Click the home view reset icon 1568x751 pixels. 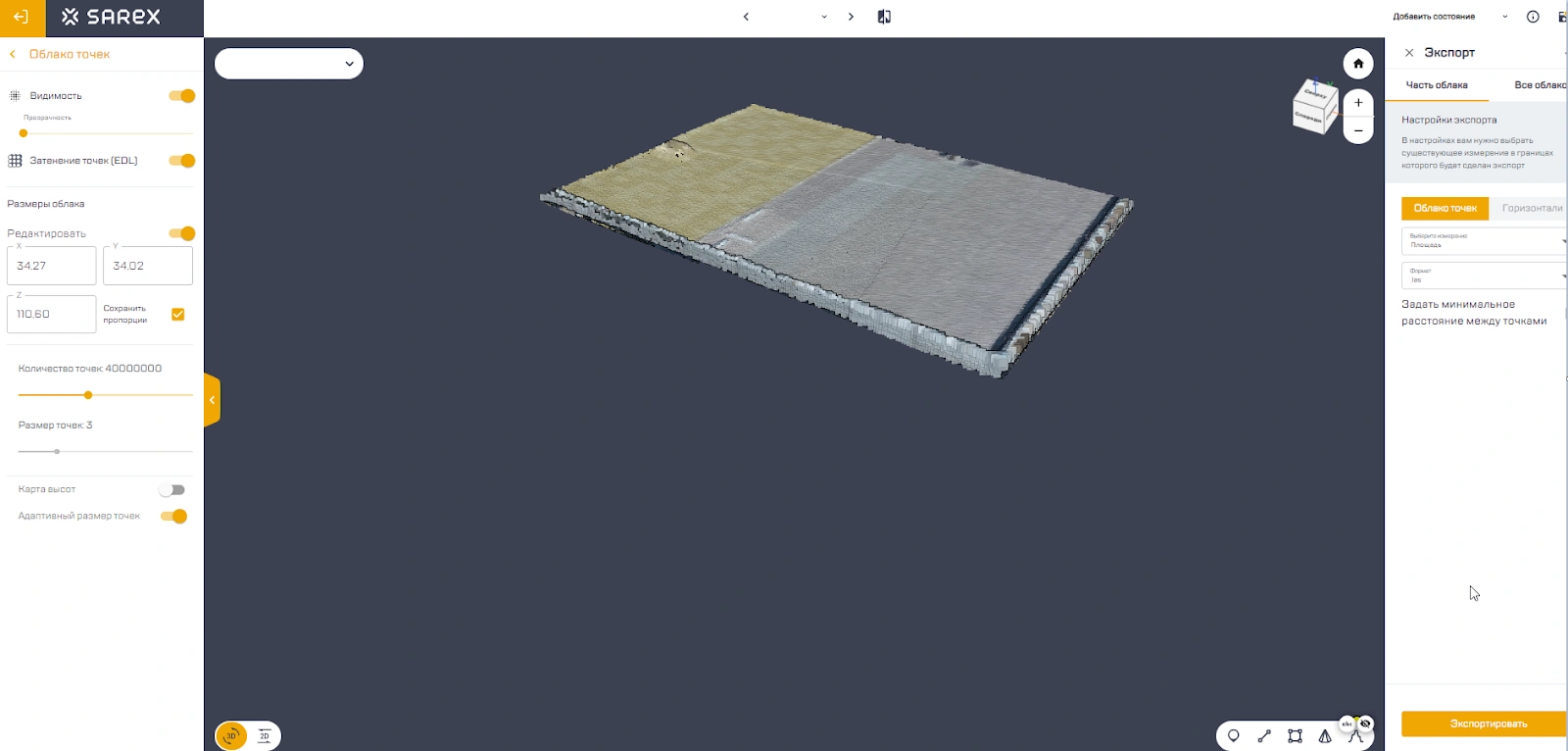pyautogui.click(x=1357, y=64)
